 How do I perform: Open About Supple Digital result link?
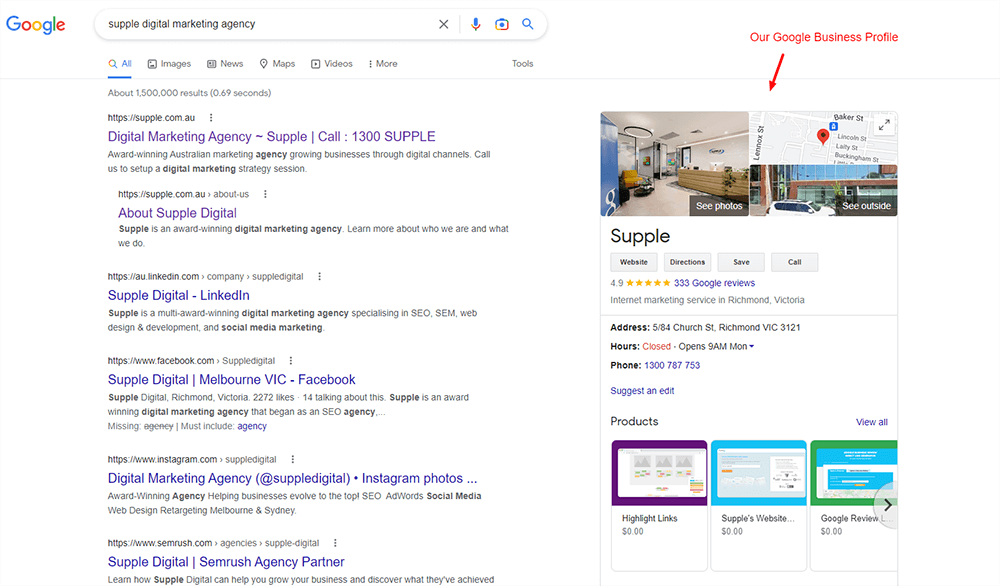click(x=177, y=213)
